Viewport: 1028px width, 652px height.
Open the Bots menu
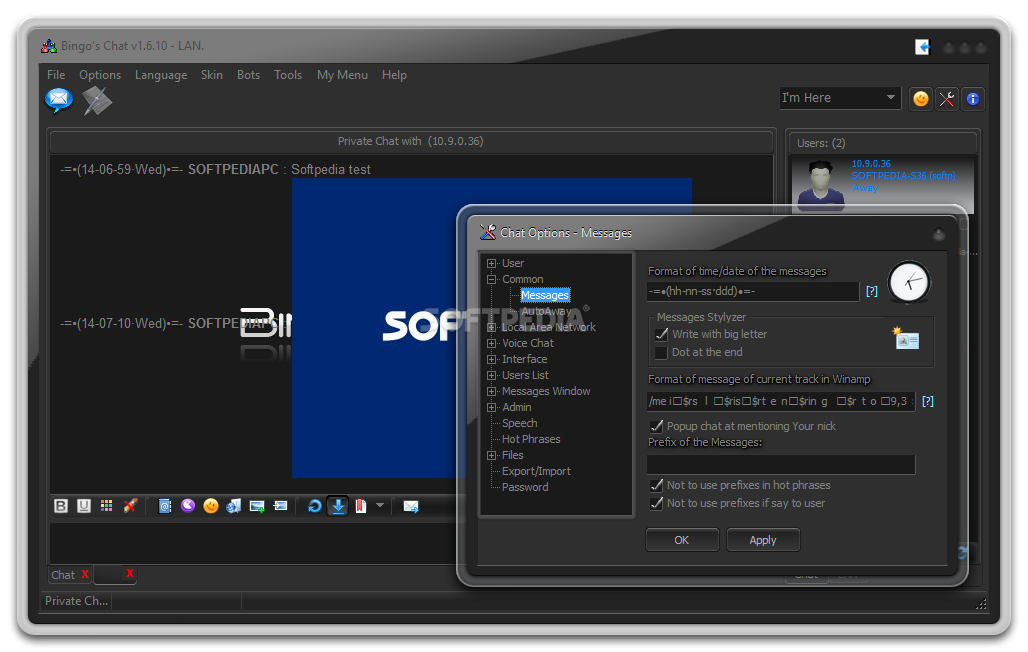tap(248, 75)
